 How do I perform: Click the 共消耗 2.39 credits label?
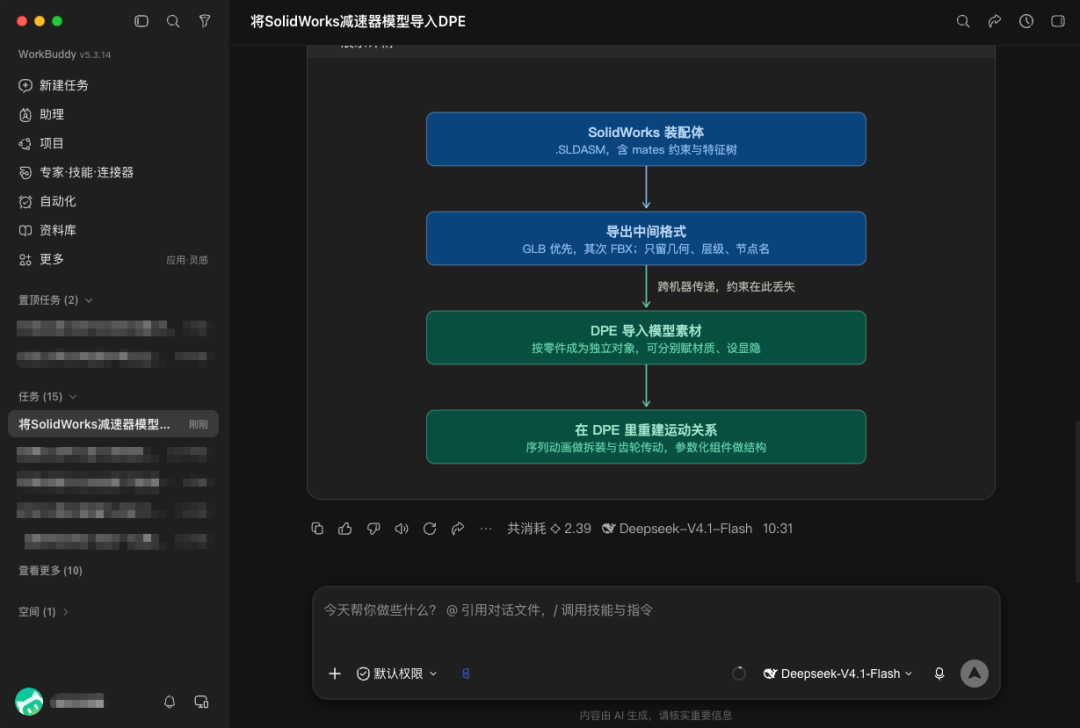[549, 528]
